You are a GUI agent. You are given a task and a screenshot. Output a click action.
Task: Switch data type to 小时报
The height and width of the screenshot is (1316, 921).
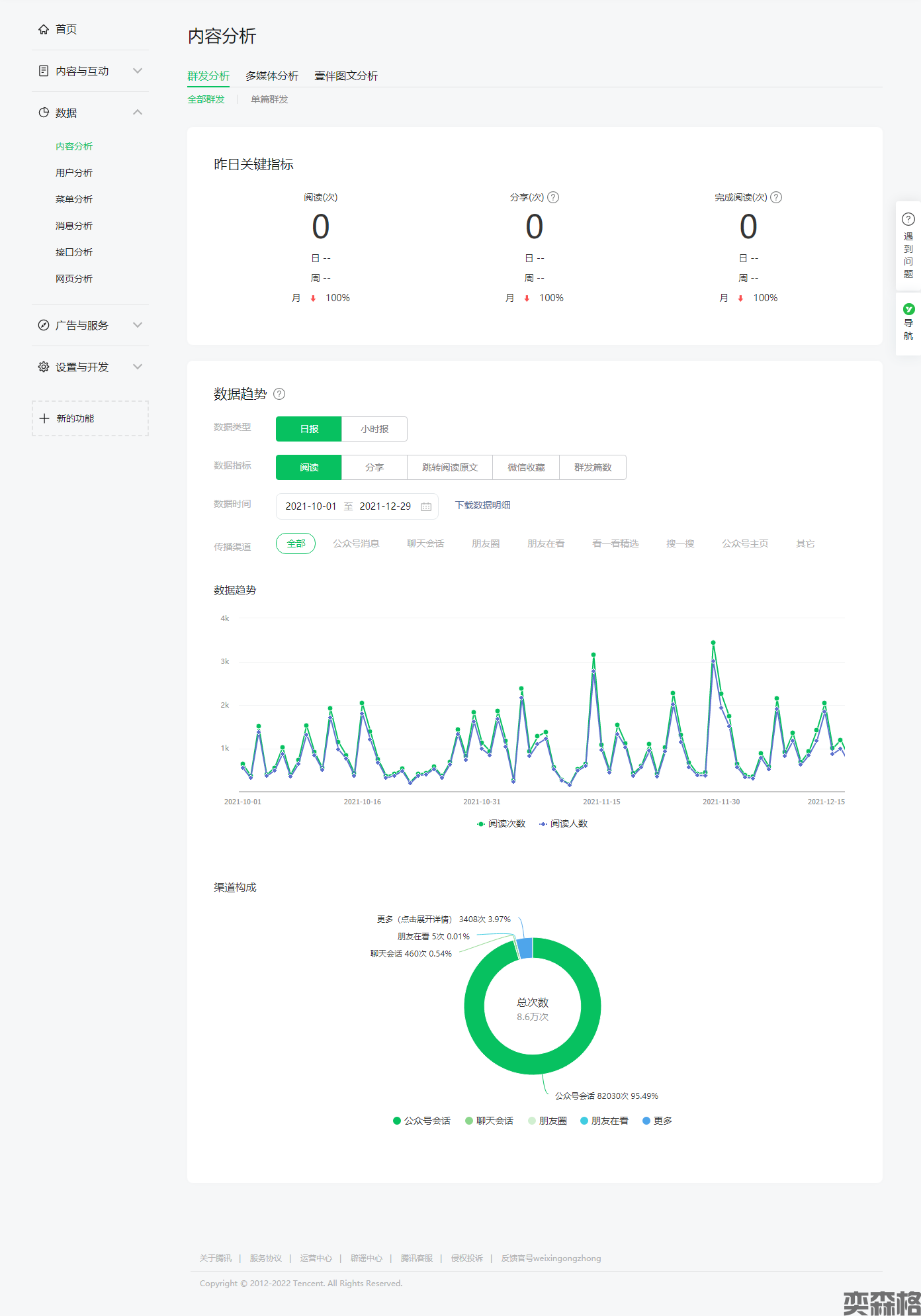(374, 429)
